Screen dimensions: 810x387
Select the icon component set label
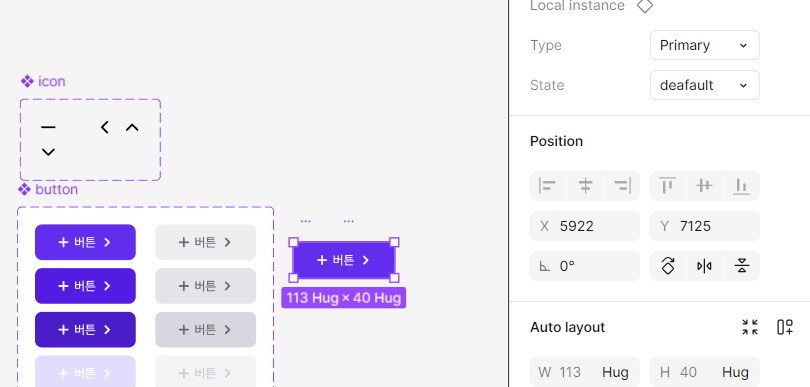(43, 82)
